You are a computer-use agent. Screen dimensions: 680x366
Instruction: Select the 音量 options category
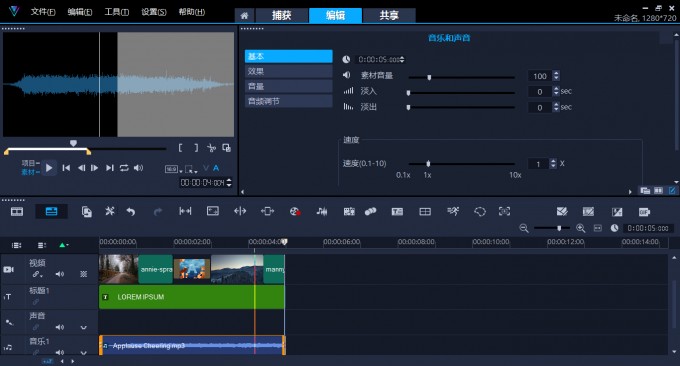coord(288,86)
